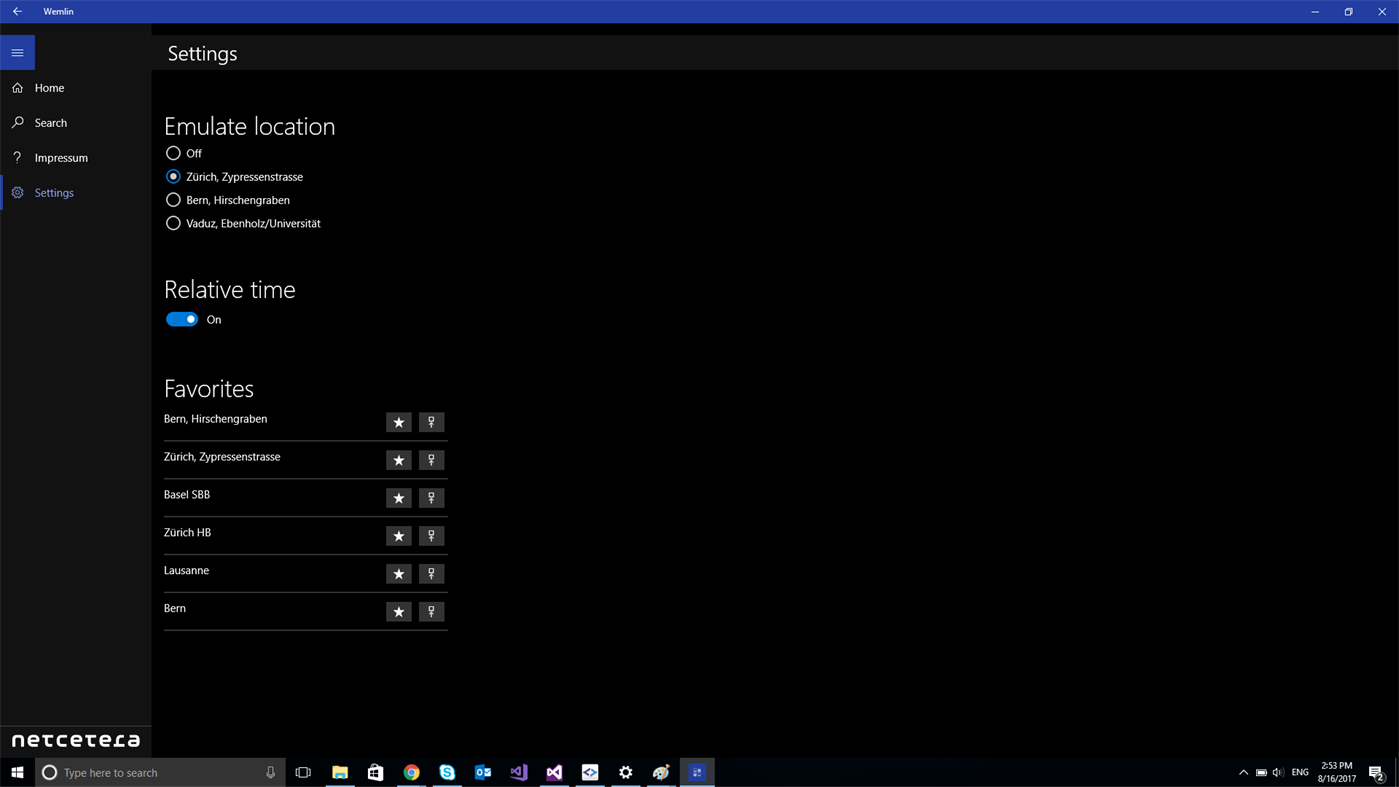Turn off the Relative time switch
This screenshot has height=787, width=1399.
(x=182, y=319)
